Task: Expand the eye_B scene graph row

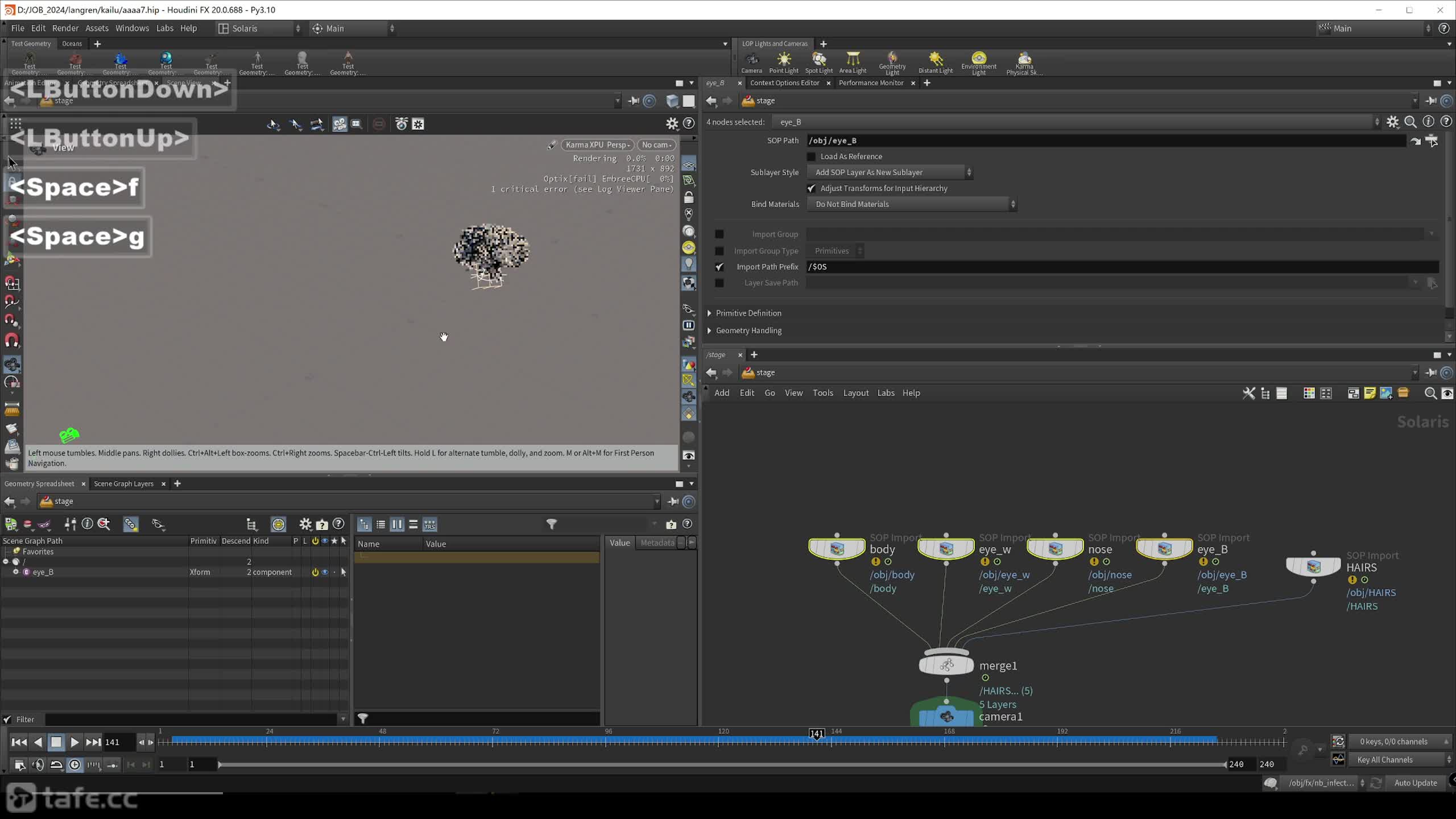Action: click(16, 572)
